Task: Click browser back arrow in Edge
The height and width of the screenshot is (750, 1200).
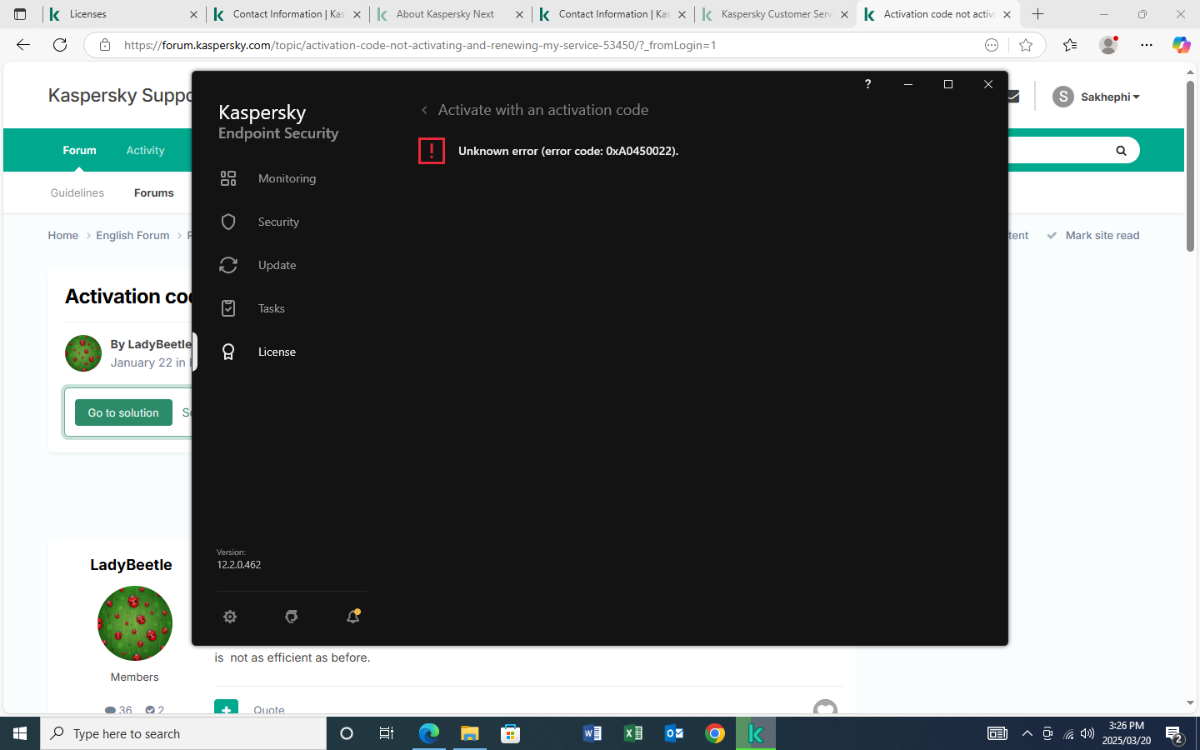Action: [23, 45]
